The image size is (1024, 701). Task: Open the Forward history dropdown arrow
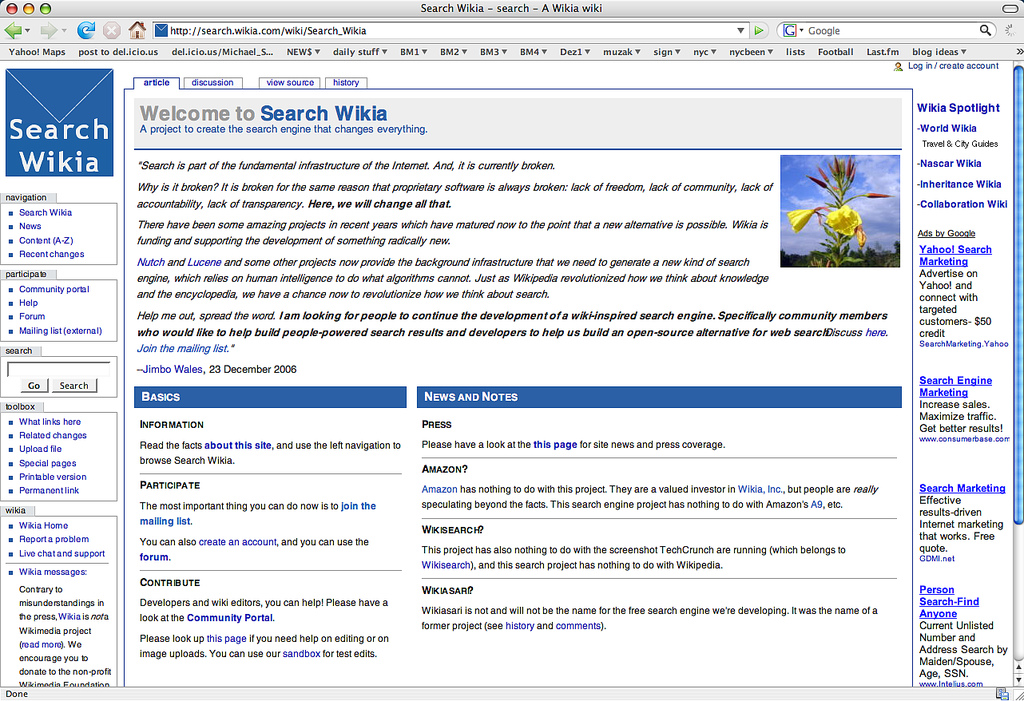coord(64,31)
